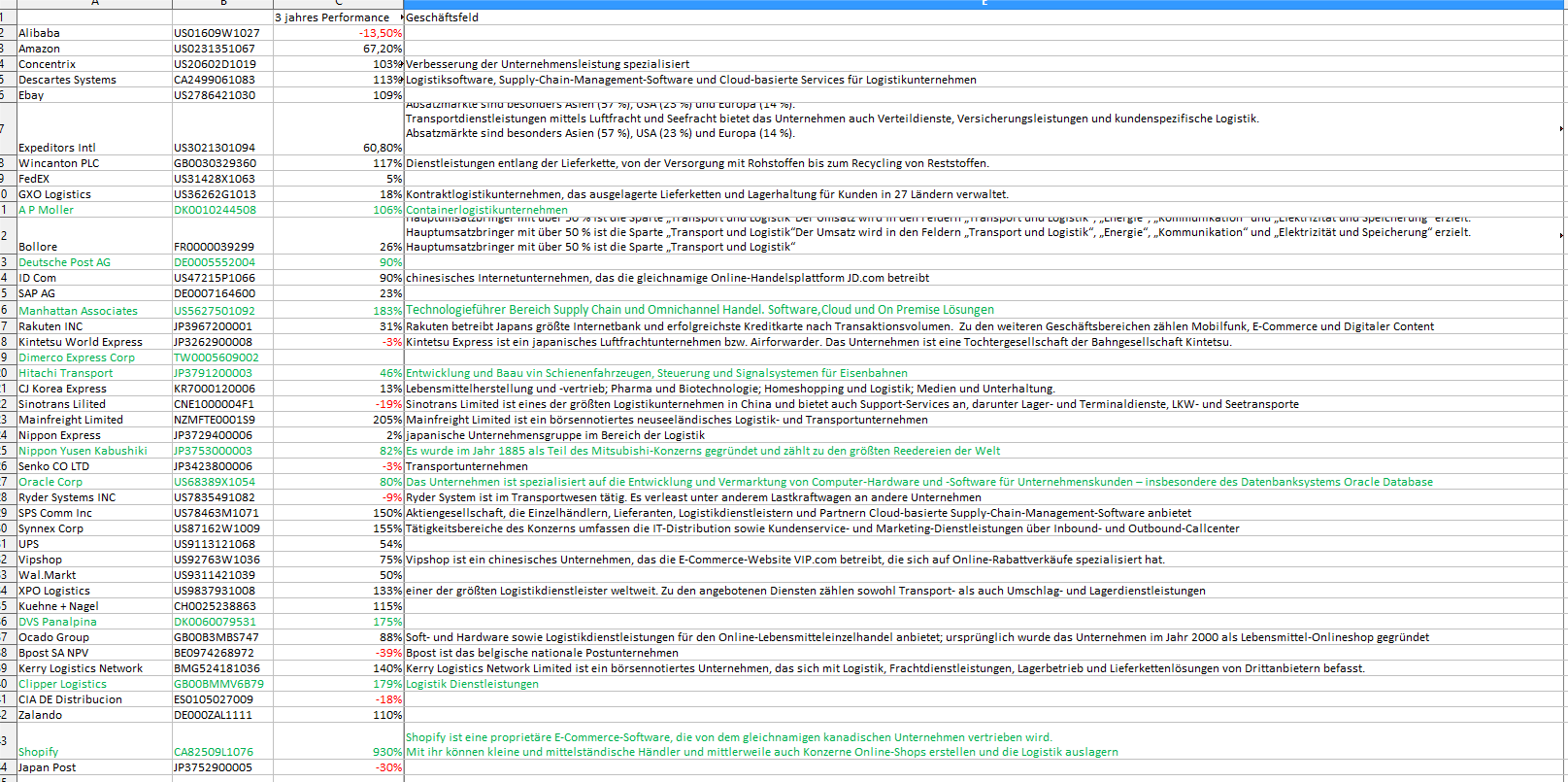Select Shopify's 930% performance cell
The height and width of the screenshot is (782, 1568).
(x=338, y=741)
